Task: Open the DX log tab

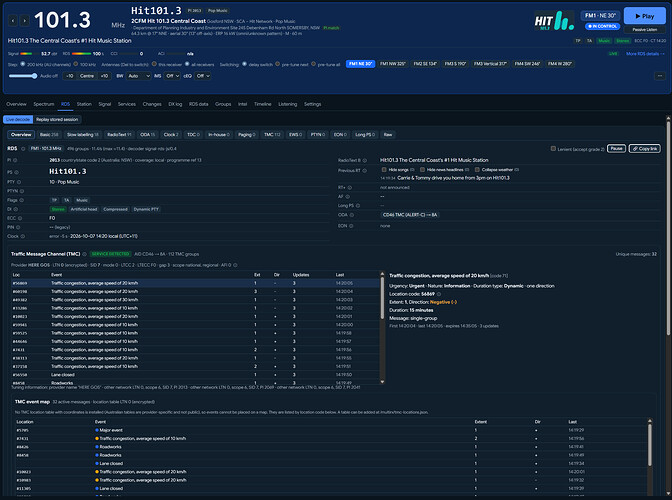Action: pyautogui.click(x=175, y=104)
